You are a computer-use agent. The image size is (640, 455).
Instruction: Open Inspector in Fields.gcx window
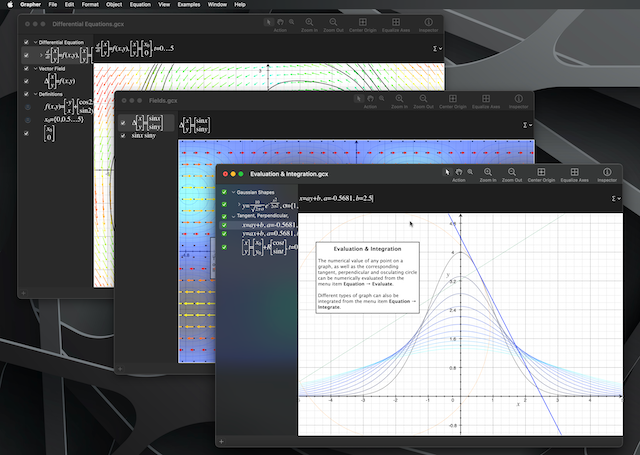[518, 101]
